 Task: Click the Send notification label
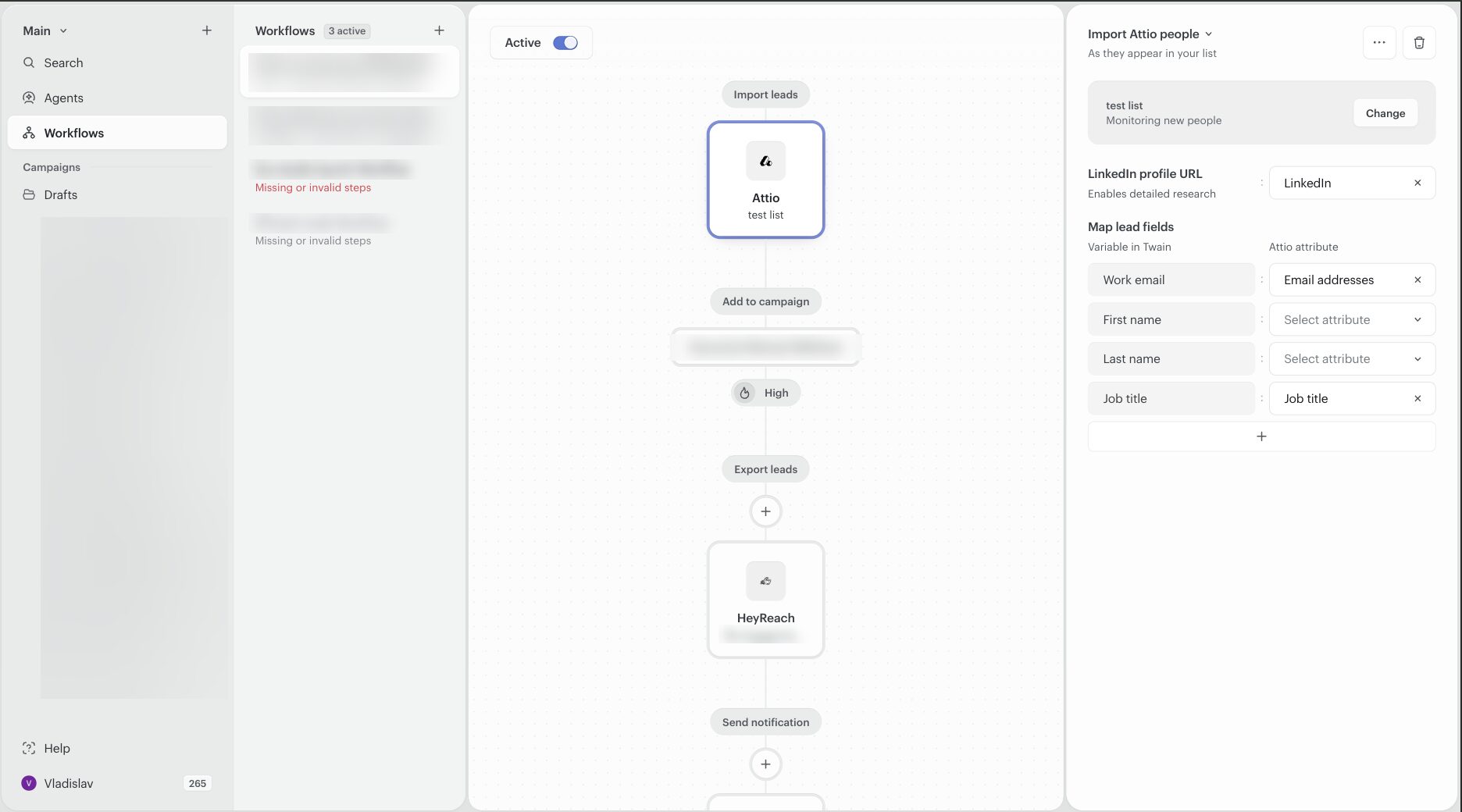765,722
